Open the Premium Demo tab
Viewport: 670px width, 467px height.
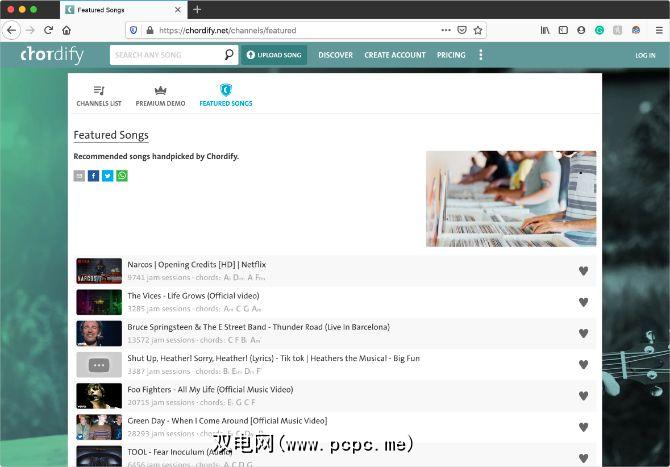tap(160, 96)
